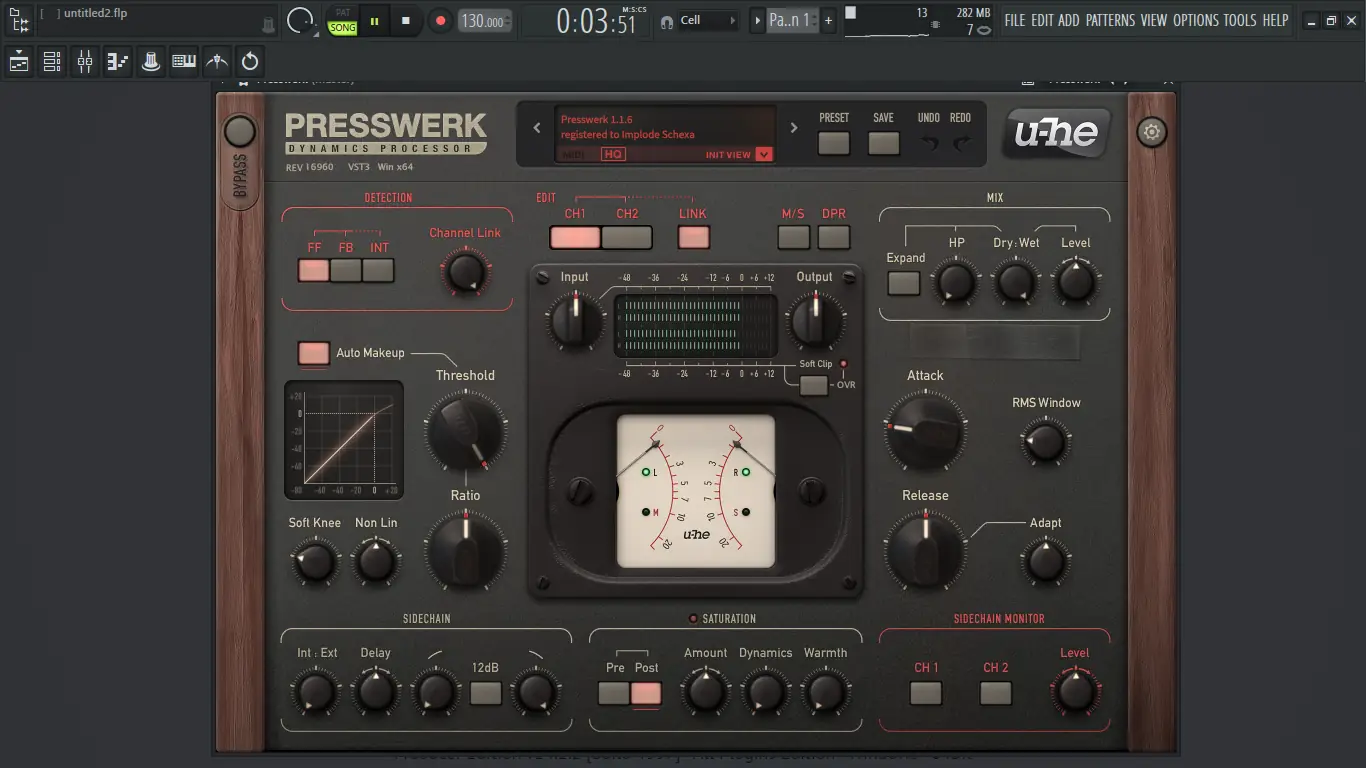Click the PRESET button in Presswerk

[834, 143]
